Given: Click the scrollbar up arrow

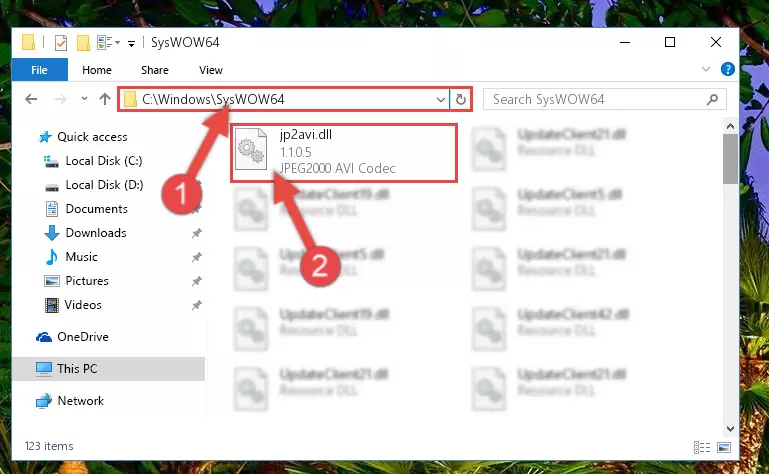Looking at the screenshot, I should pos(730,127).
